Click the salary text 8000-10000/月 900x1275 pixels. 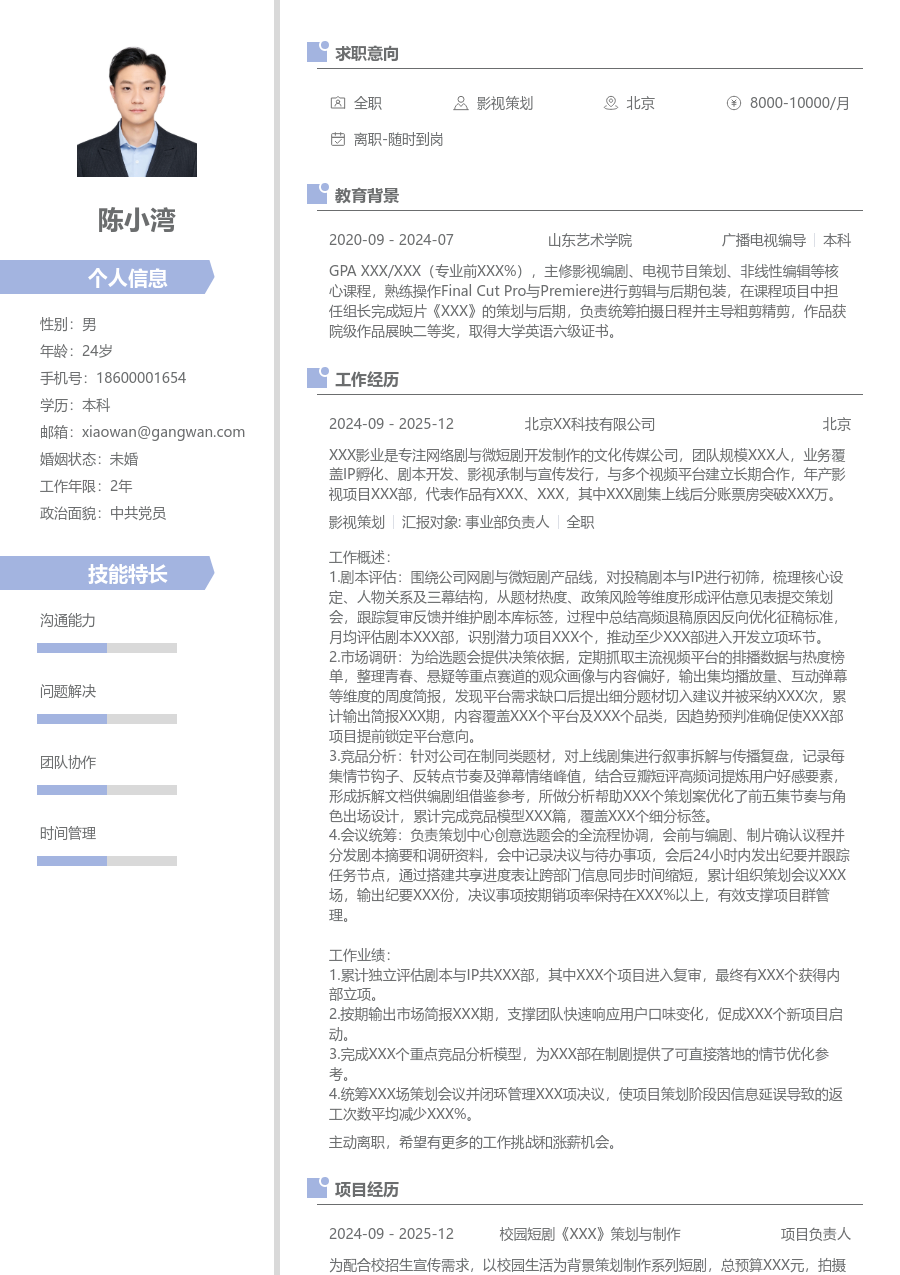800,103
